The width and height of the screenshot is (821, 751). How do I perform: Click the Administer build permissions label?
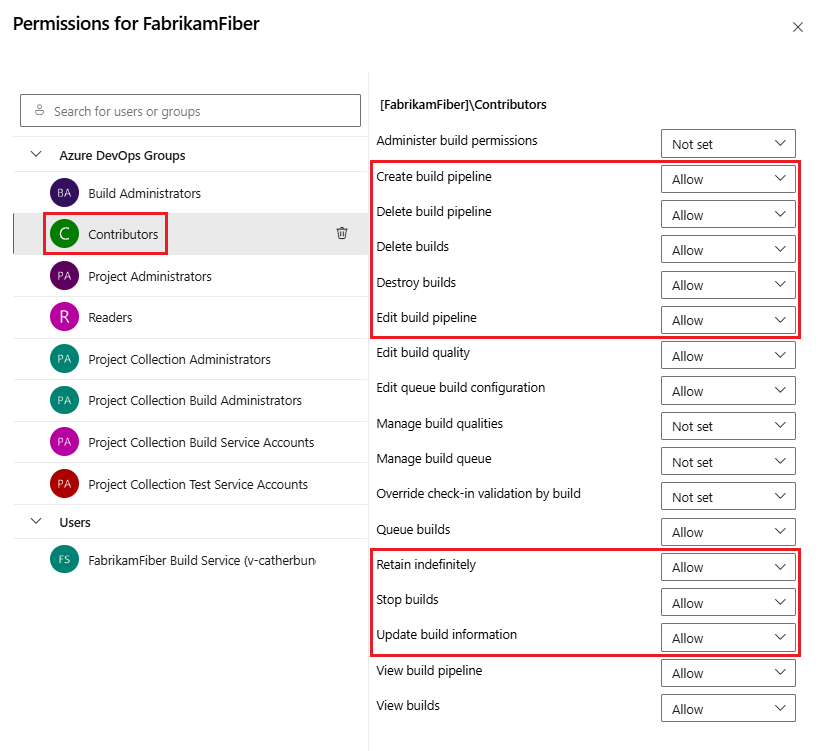457,140
